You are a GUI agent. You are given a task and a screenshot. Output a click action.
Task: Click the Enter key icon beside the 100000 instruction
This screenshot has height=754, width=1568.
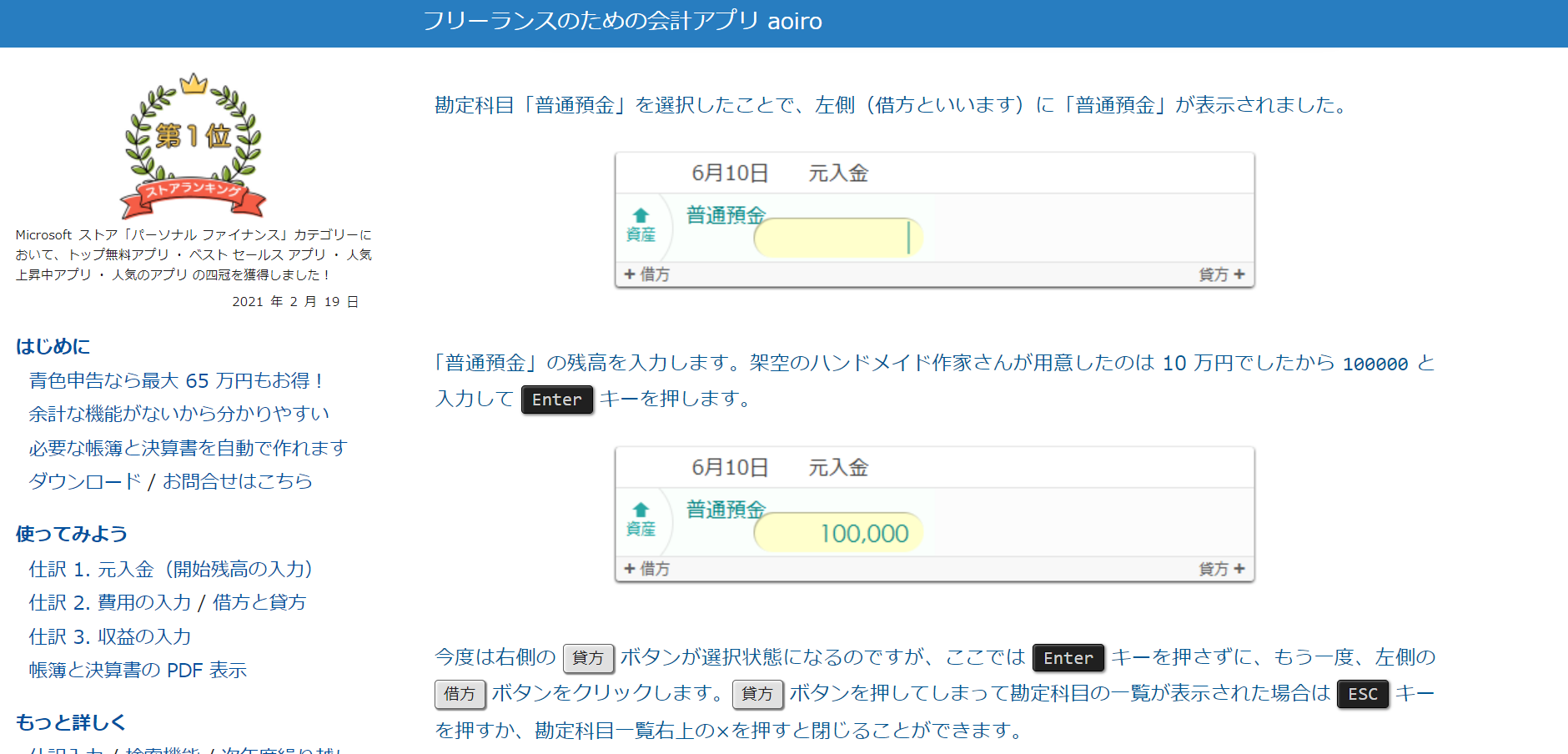[x=556, y=400]
